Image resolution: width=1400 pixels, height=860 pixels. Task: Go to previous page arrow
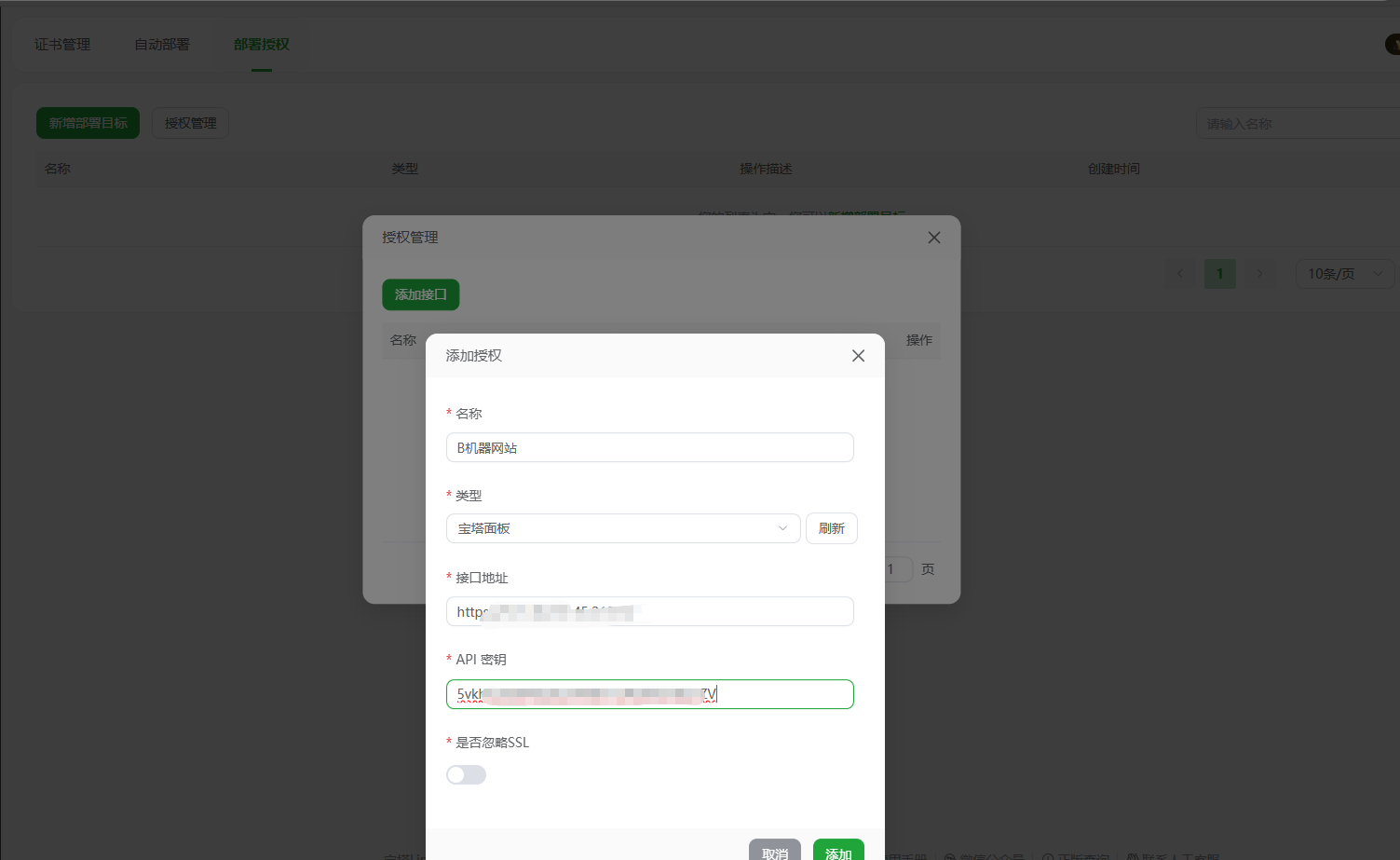(1180, 274)
